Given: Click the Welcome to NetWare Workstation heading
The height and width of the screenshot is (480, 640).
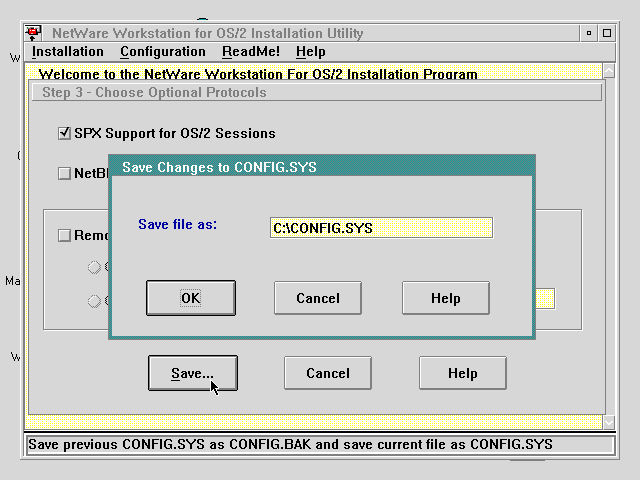Looking at the screenshot, I should click(x=258, y=74).
